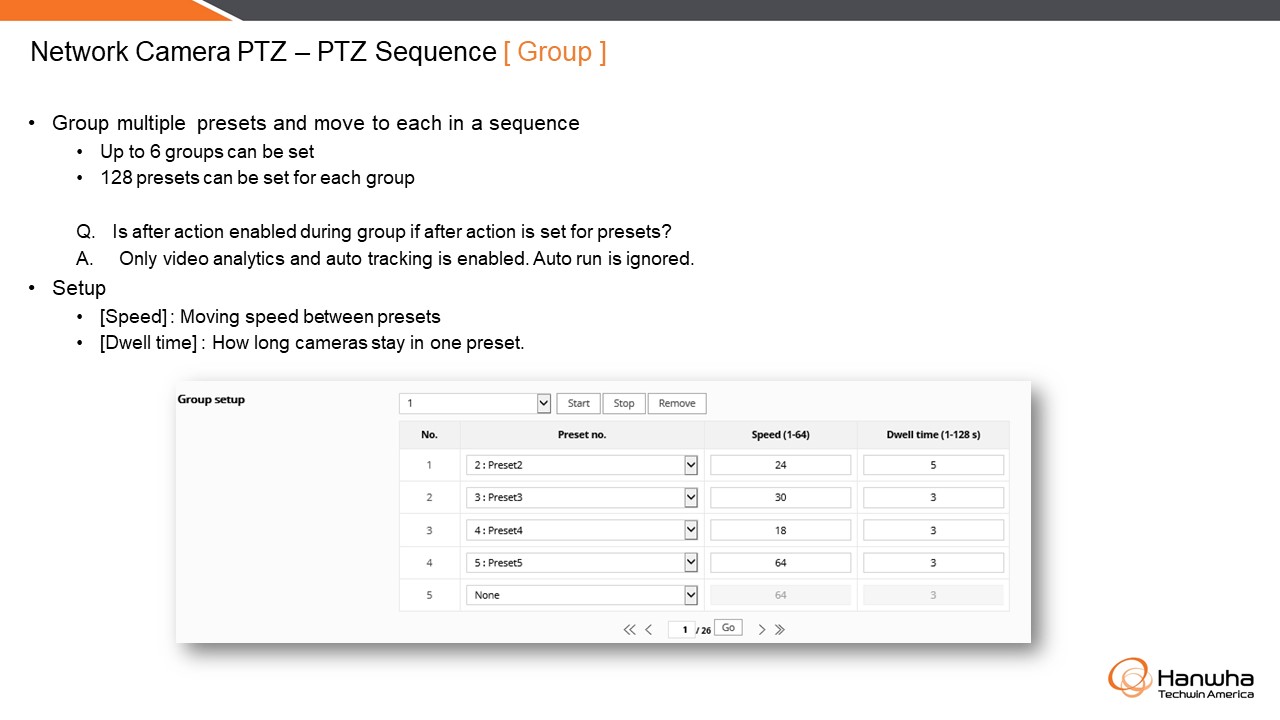Click the page number input field

tap(682, 629)
